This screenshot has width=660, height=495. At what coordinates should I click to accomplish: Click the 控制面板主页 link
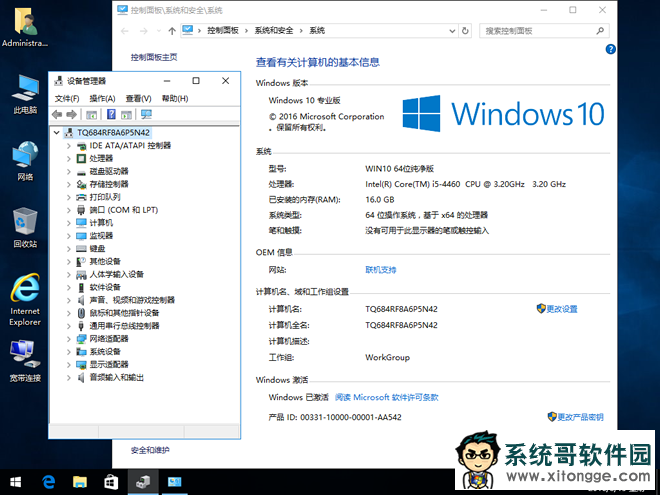(154, 57)
